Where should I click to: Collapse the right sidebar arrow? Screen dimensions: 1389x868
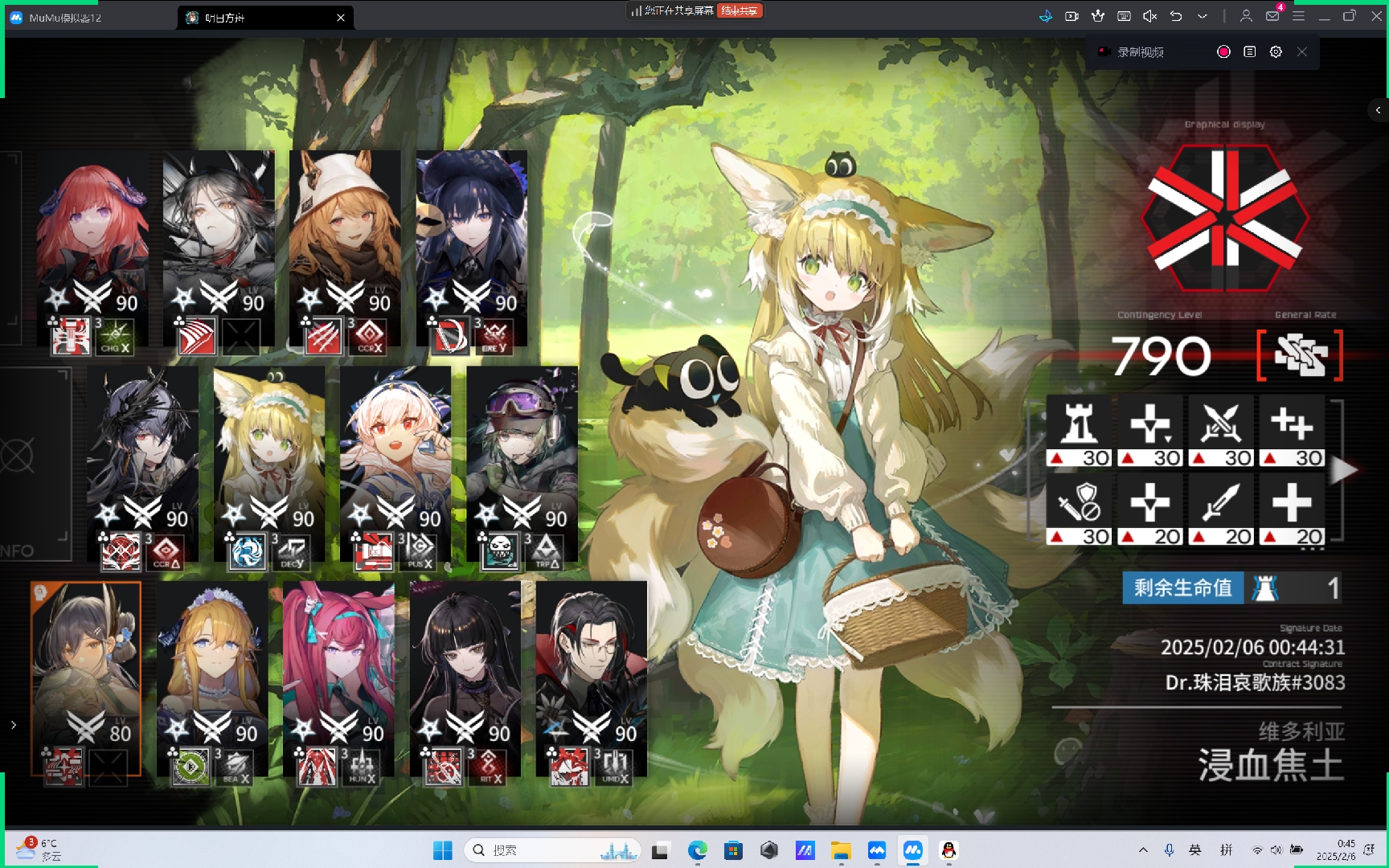click(1378, 110)
